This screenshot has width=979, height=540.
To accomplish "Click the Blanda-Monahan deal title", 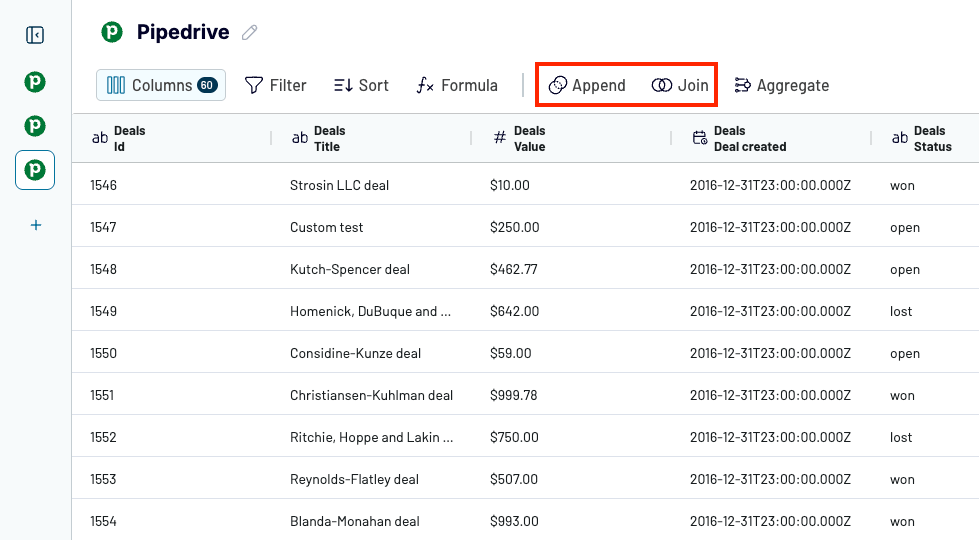I will pos(355,521).
